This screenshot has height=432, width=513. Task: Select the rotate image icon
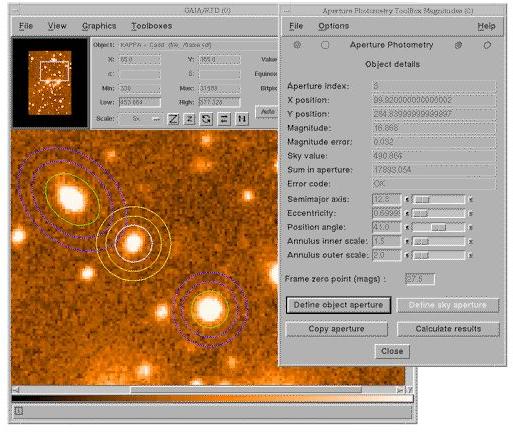pyautogui.click(x=206, y=119)
